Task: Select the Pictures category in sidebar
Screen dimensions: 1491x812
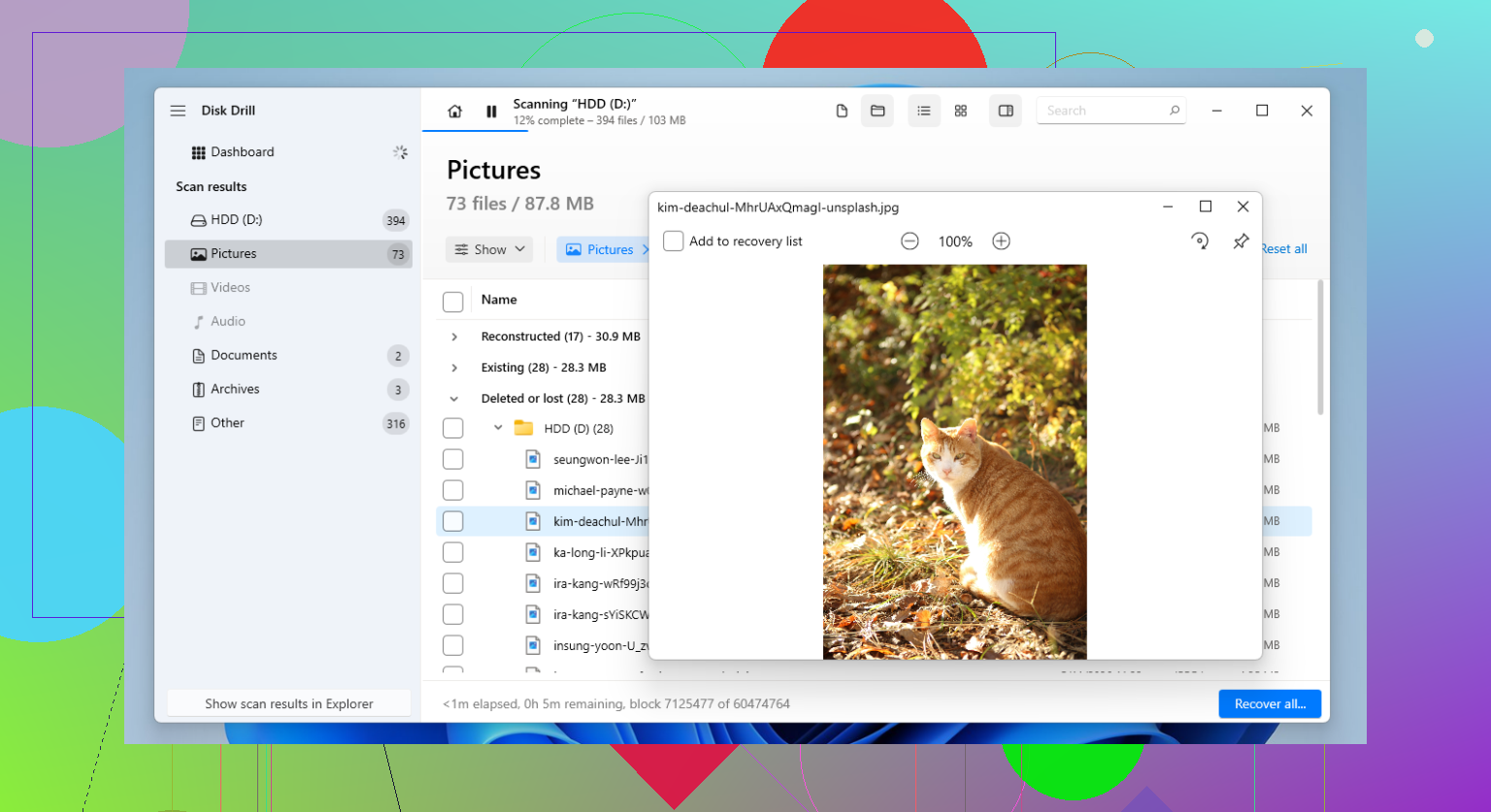Action: [288, 254]
